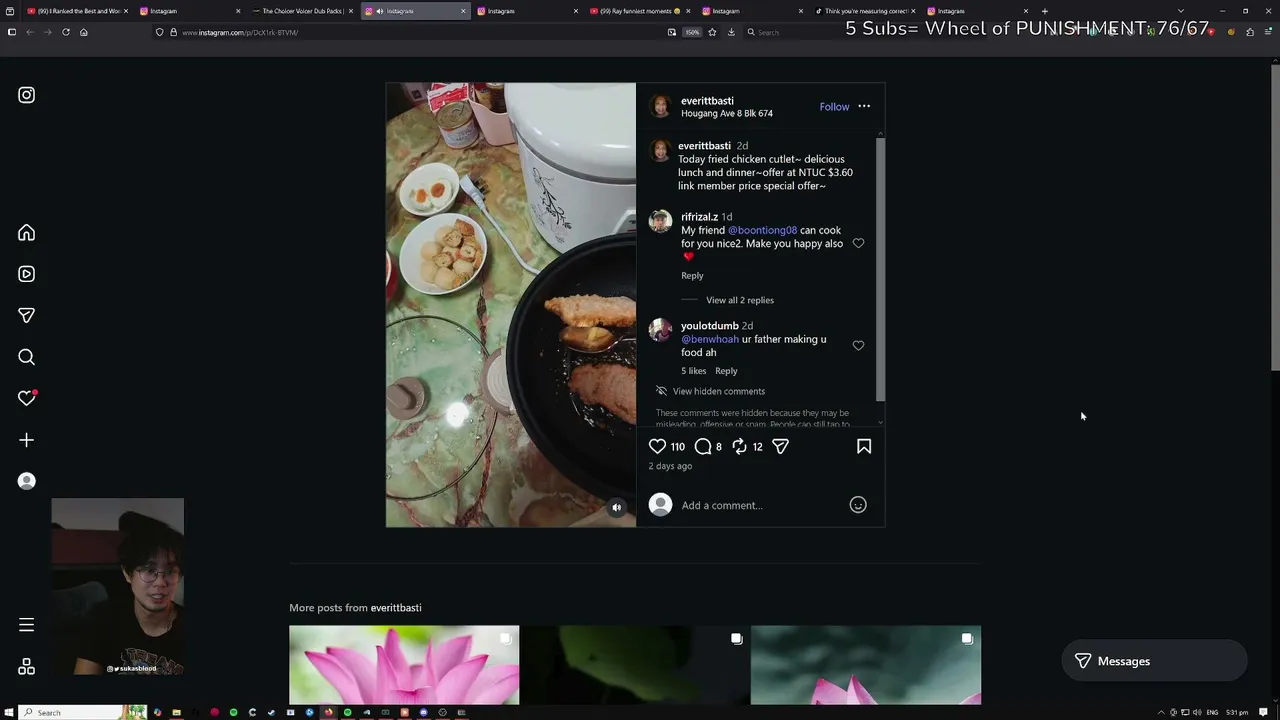Open the hamburger More menu in sidebar
The height and width of the screenshot is (720, 1280).
click(x=27, y=625)
